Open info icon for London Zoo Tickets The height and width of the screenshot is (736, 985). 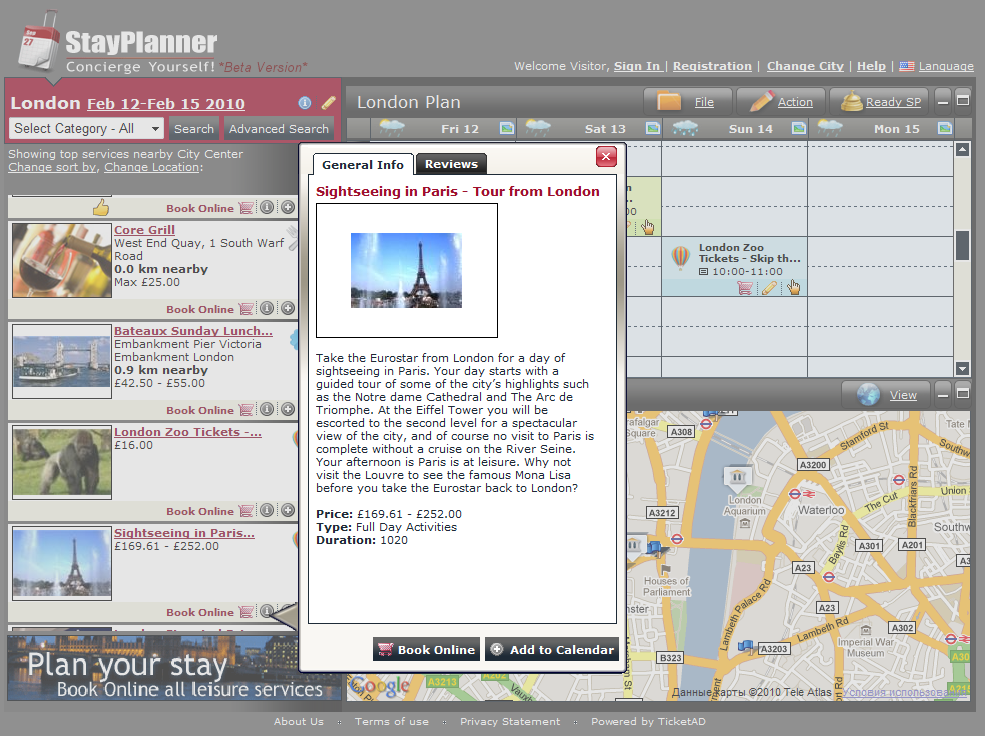tap(267, 510)
